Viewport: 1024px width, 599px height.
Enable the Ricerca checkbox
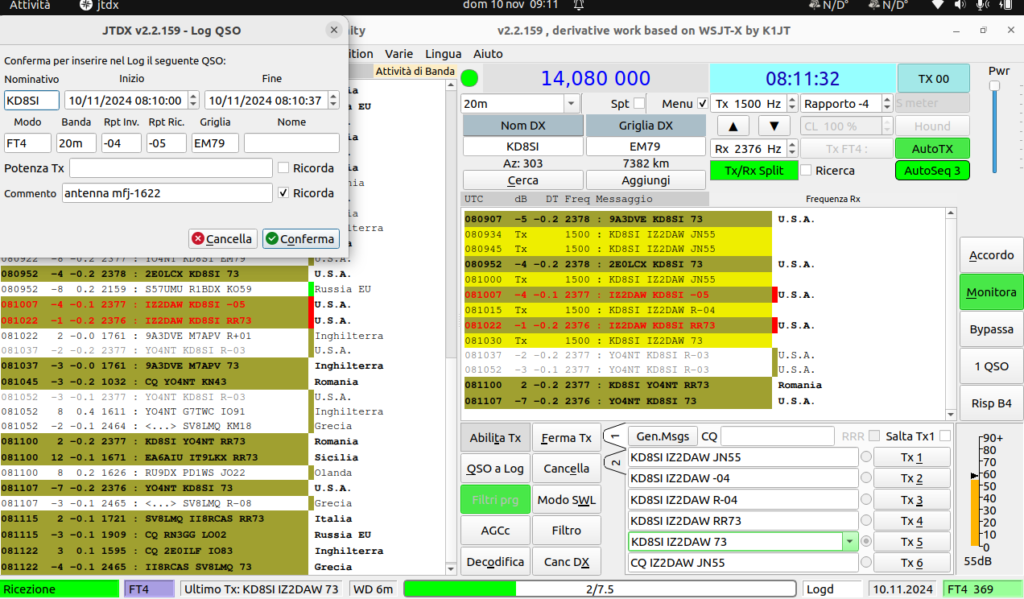[x=807, y=170]
